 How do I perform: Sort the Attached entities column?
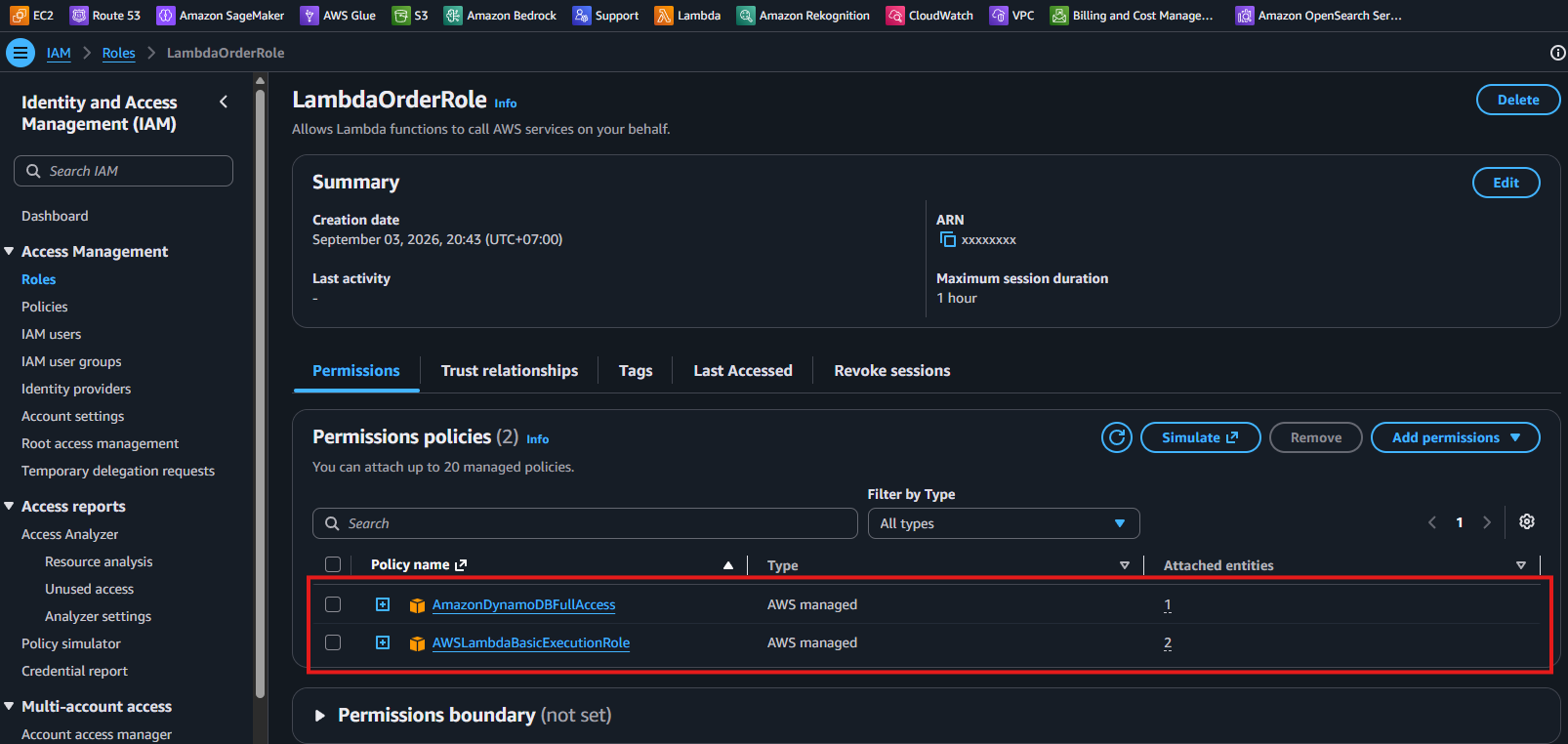(1521, 565)
